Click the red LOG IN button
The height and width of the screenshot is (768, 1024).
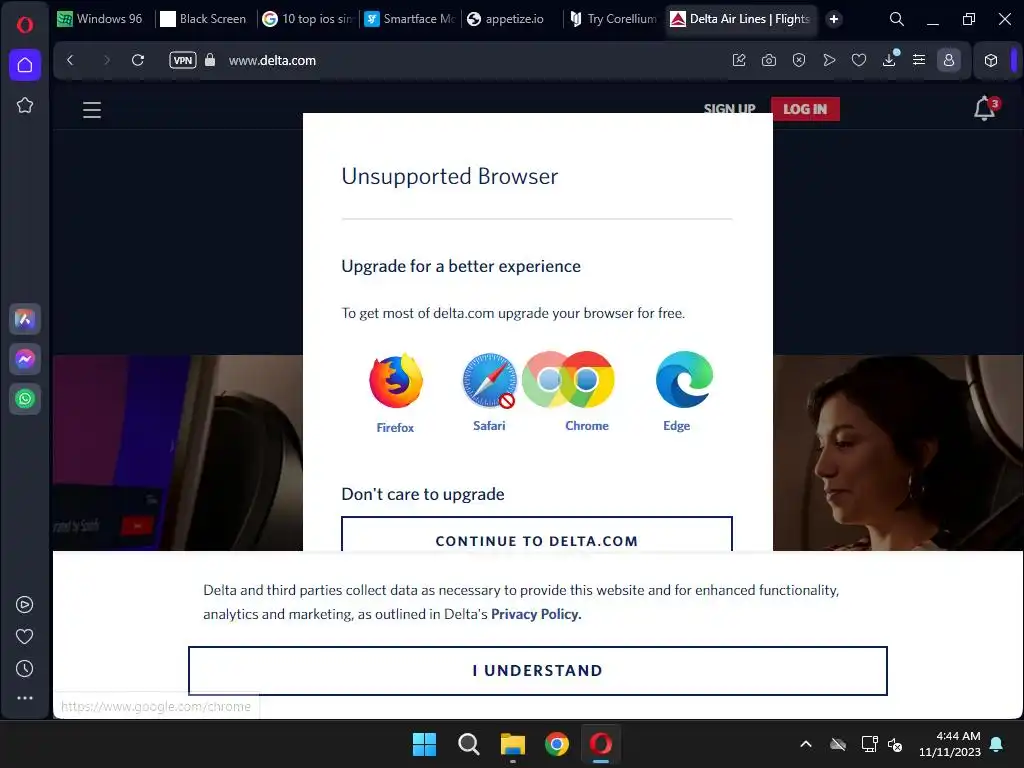(805, 109)
